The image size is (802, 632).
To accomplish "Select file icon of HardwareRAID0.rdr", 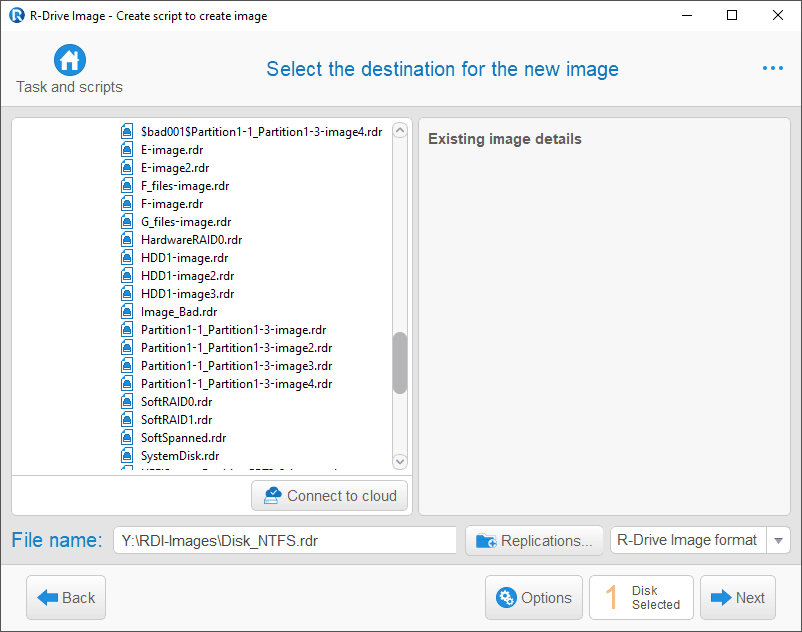I will 127,240.
